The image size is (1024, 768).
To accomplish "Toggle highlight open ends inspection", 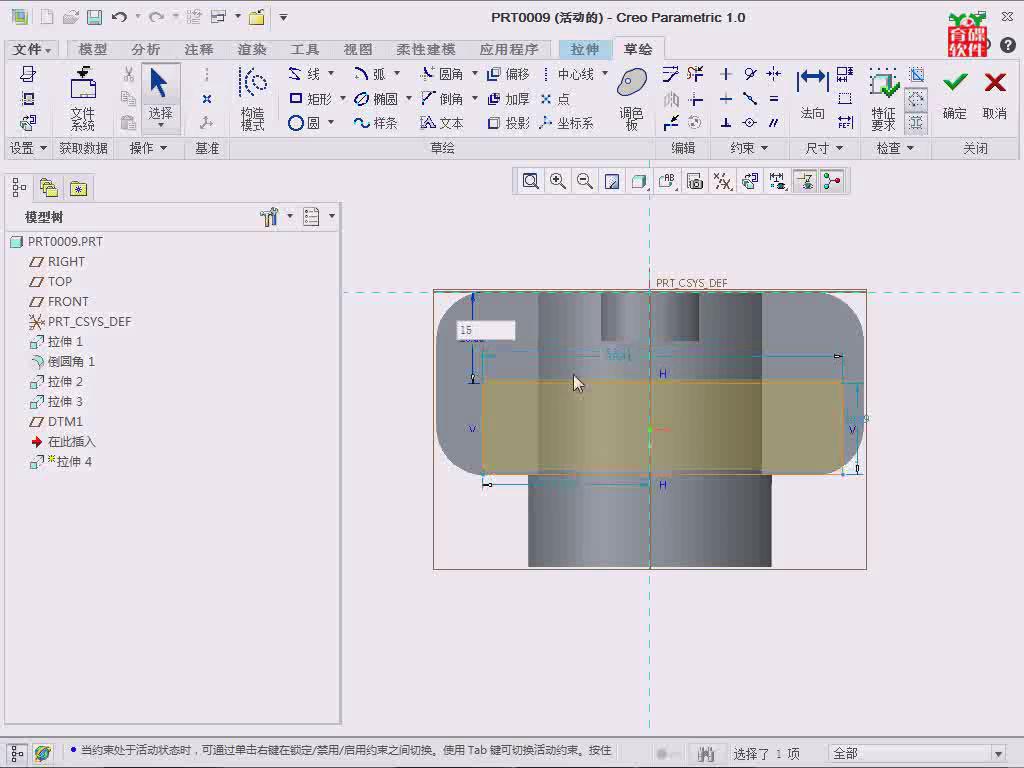I will click(916, 99).
